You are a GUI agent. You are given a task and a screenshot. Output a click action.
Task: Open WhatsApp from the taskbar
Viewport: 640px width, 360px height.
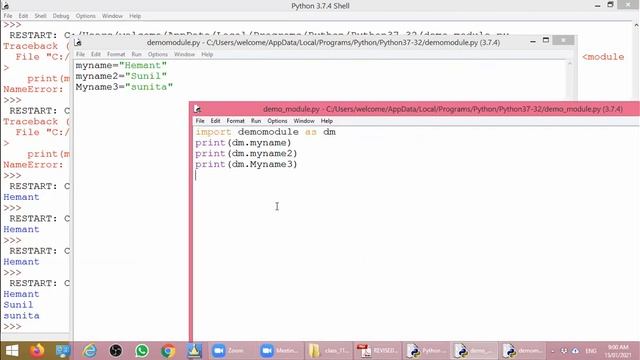point(142,351)
